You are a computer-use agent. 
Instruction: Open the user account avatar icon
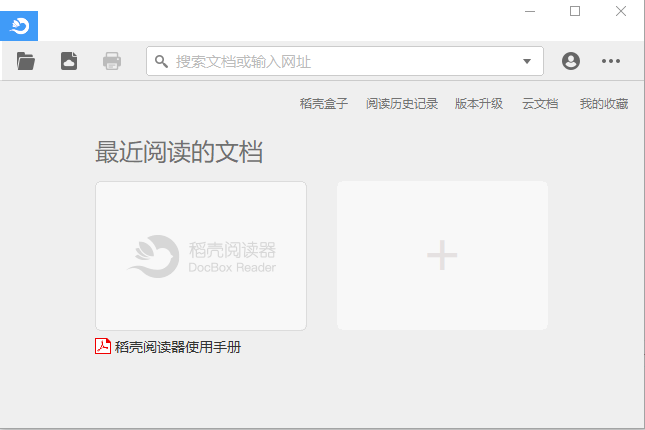click(x=571, y=61)
